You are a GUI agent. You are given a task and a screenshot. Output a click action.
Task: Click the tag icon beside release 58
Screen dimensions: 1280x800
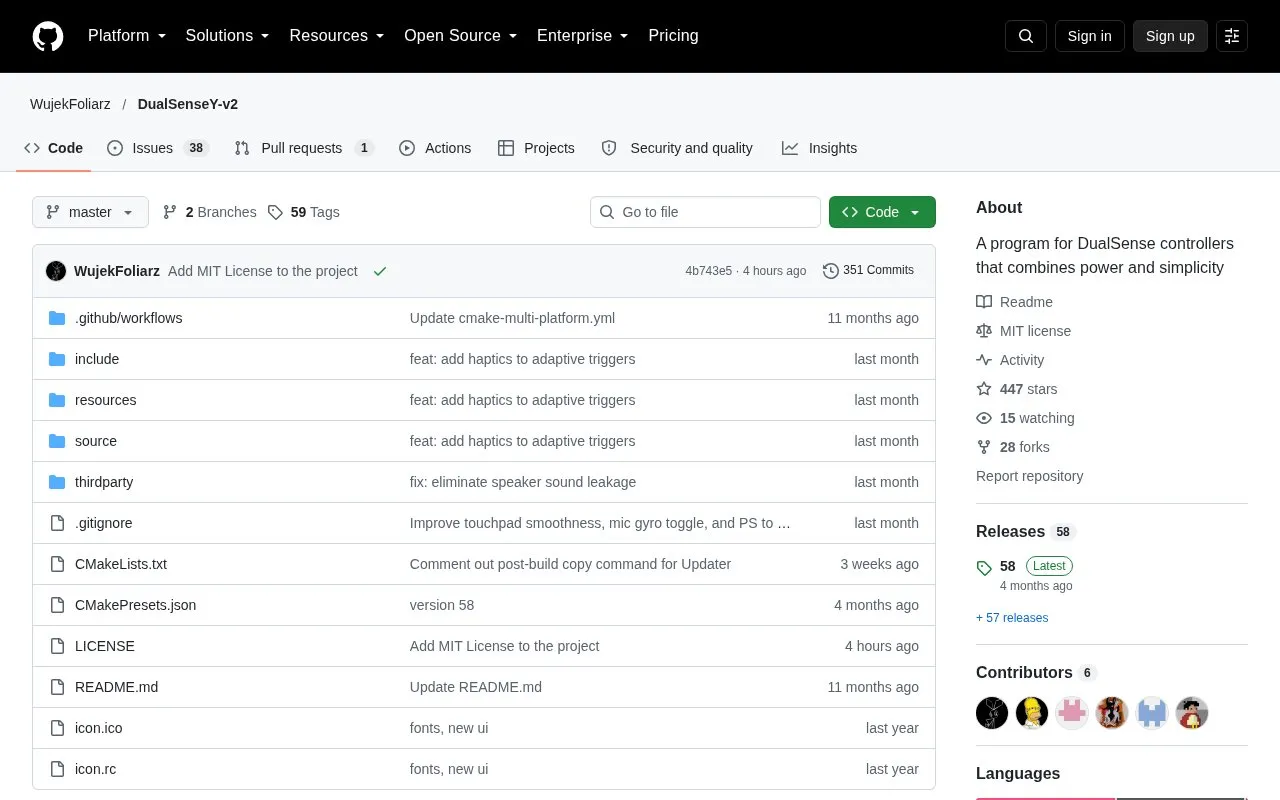pos(984,567)
